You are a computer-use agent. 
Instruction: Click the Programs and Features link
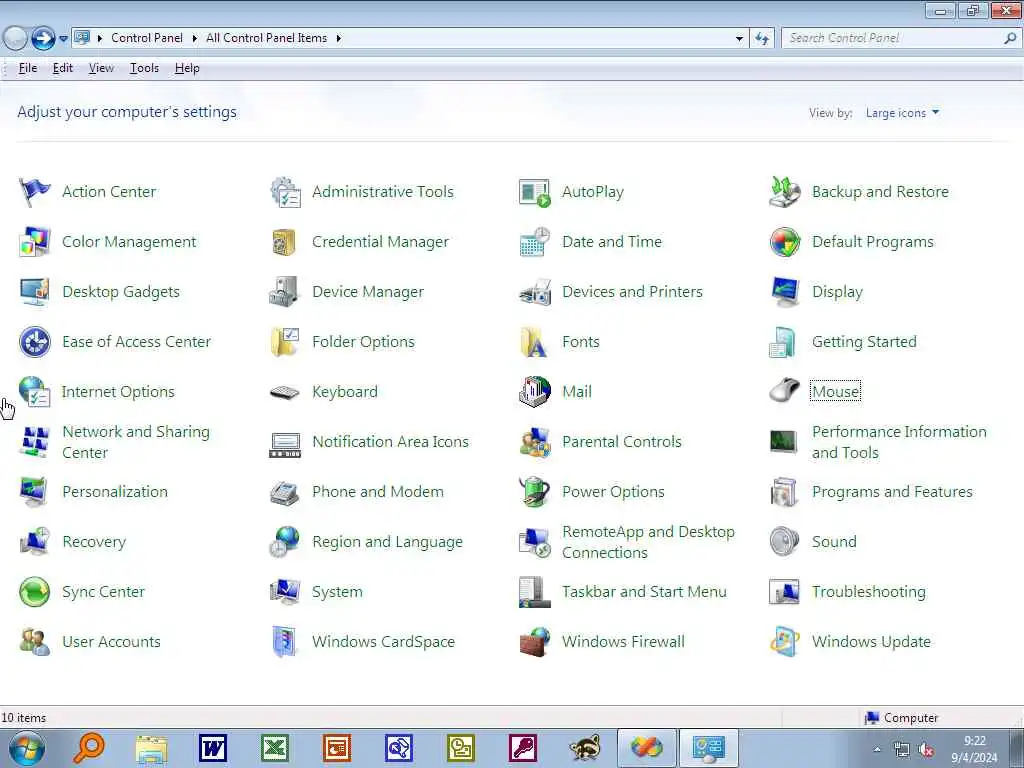892,492
